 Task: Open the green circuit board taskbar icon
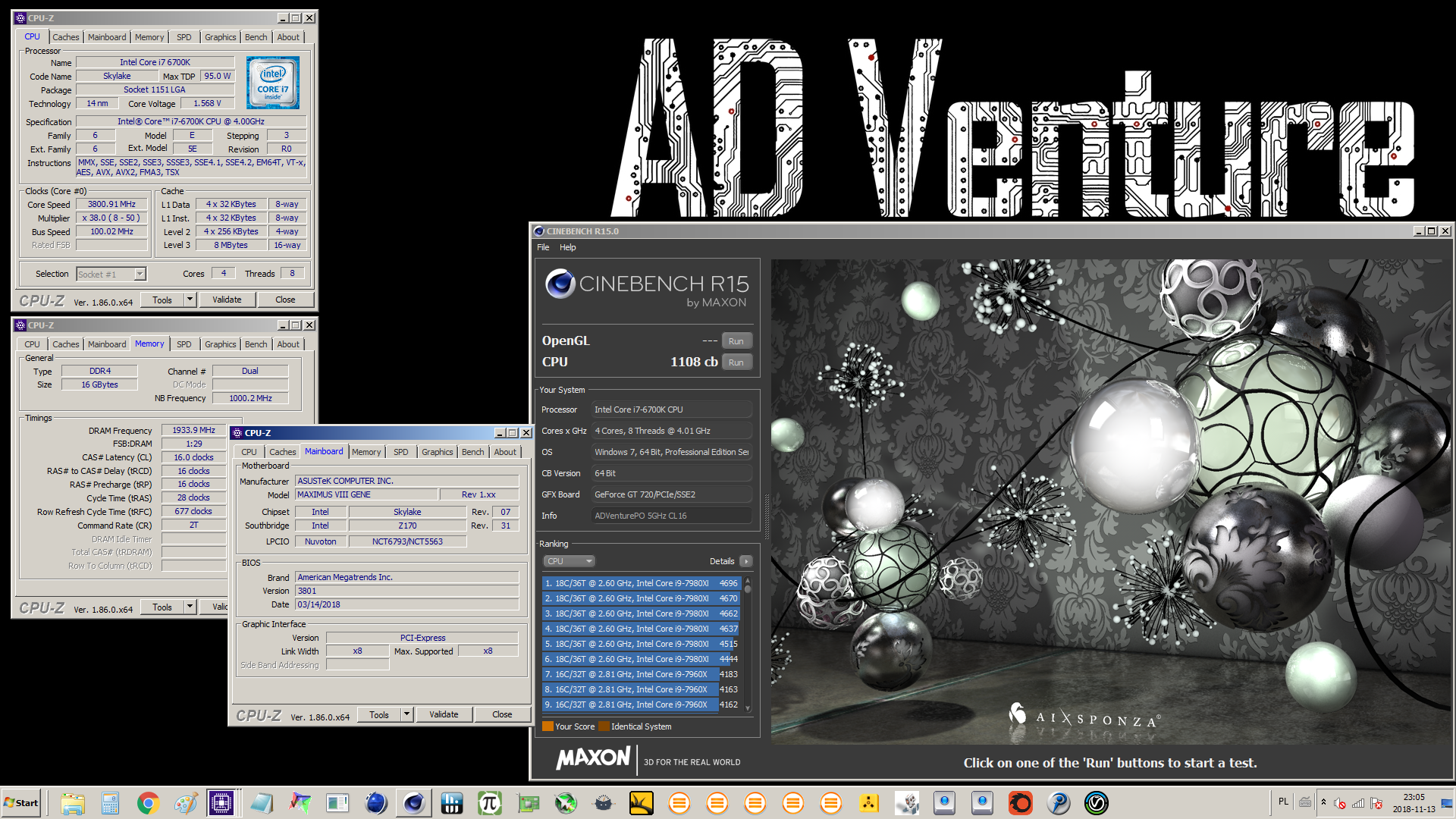528,803
